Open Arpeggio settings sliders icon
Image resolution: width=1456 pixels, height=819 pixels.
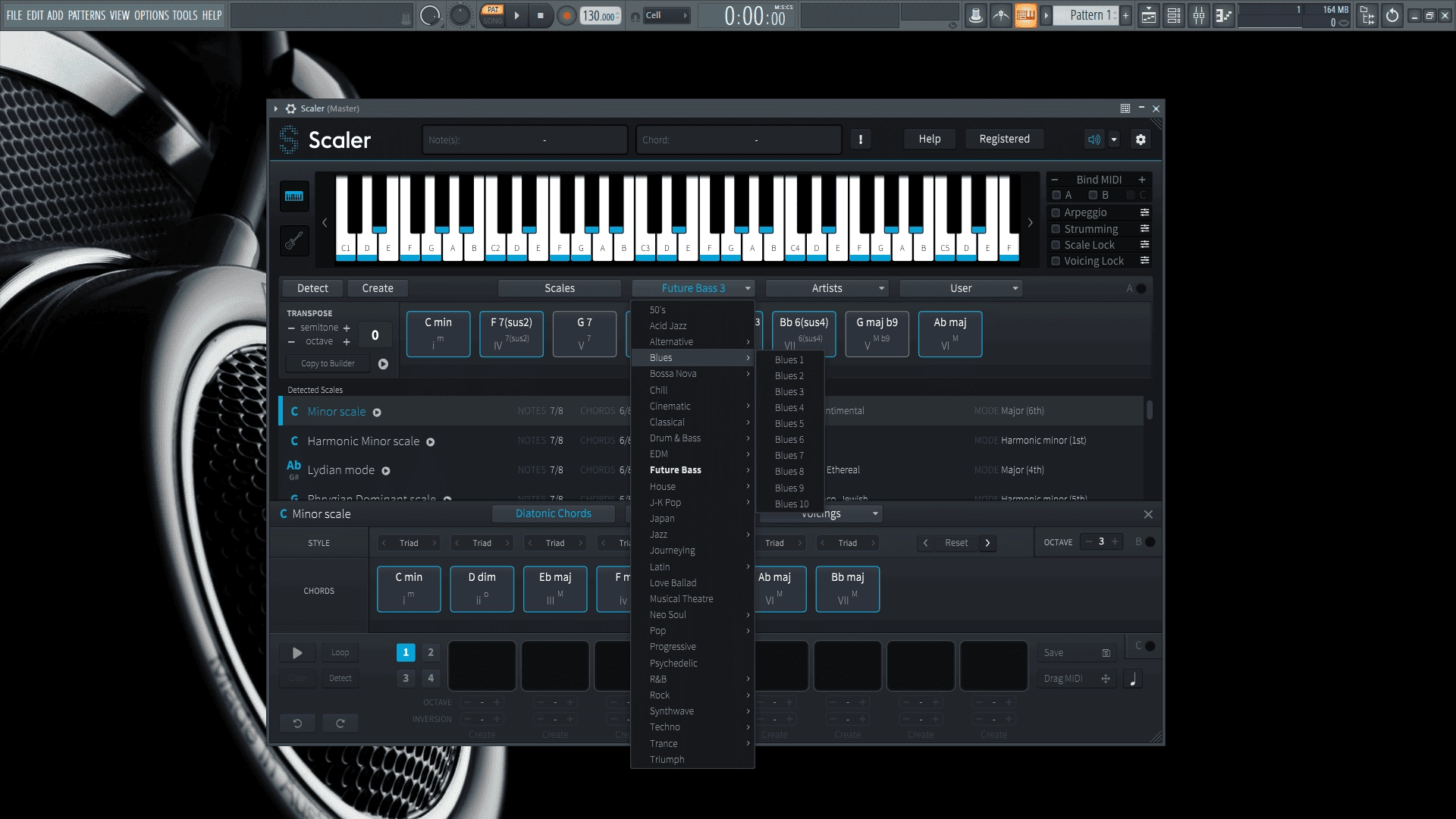click(x=1144, y=212)
